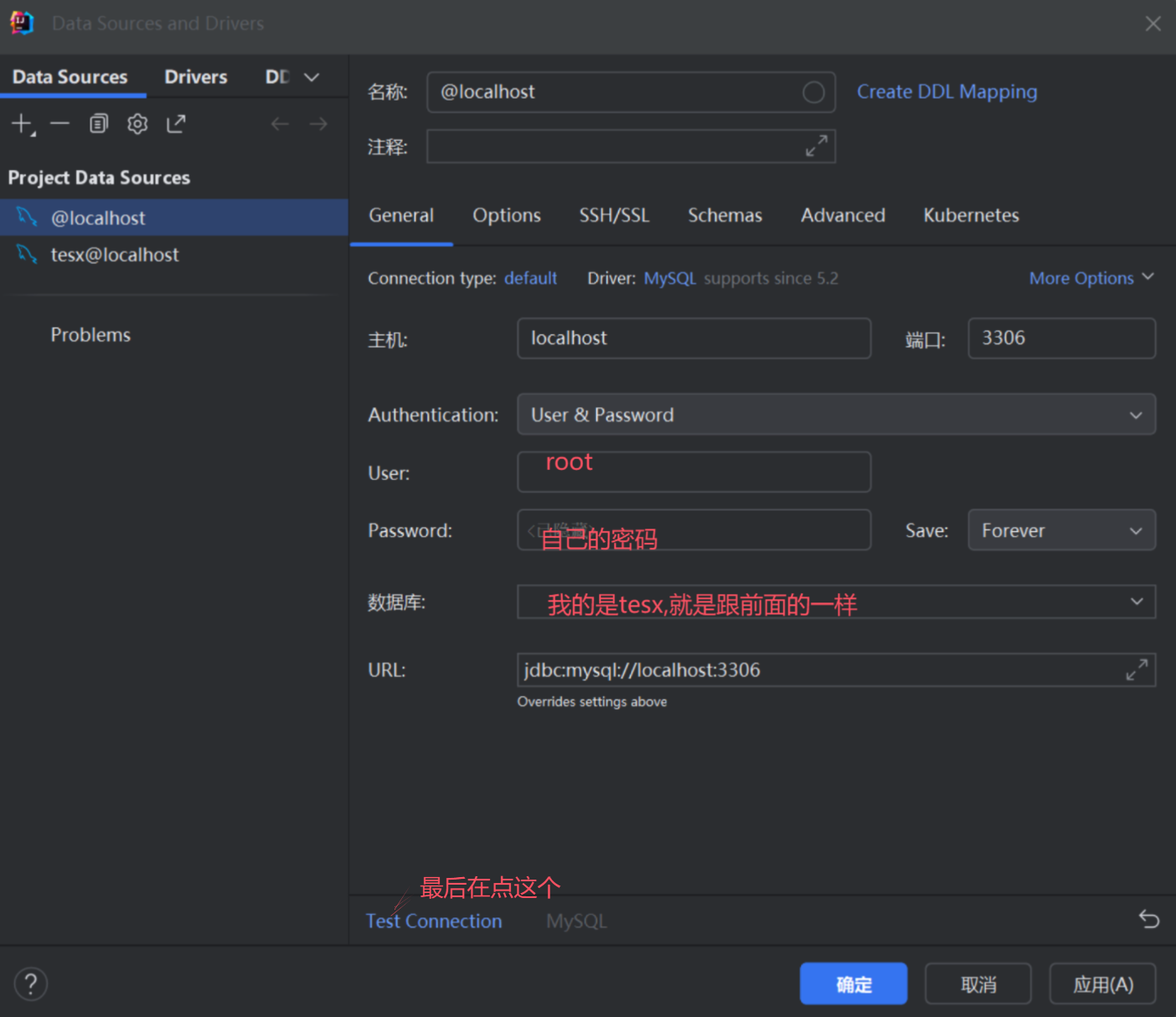Click the color circle in name field
The width and height of the screenshot is (1176, 1017).
pyautogui.click(x=813, y=92)
